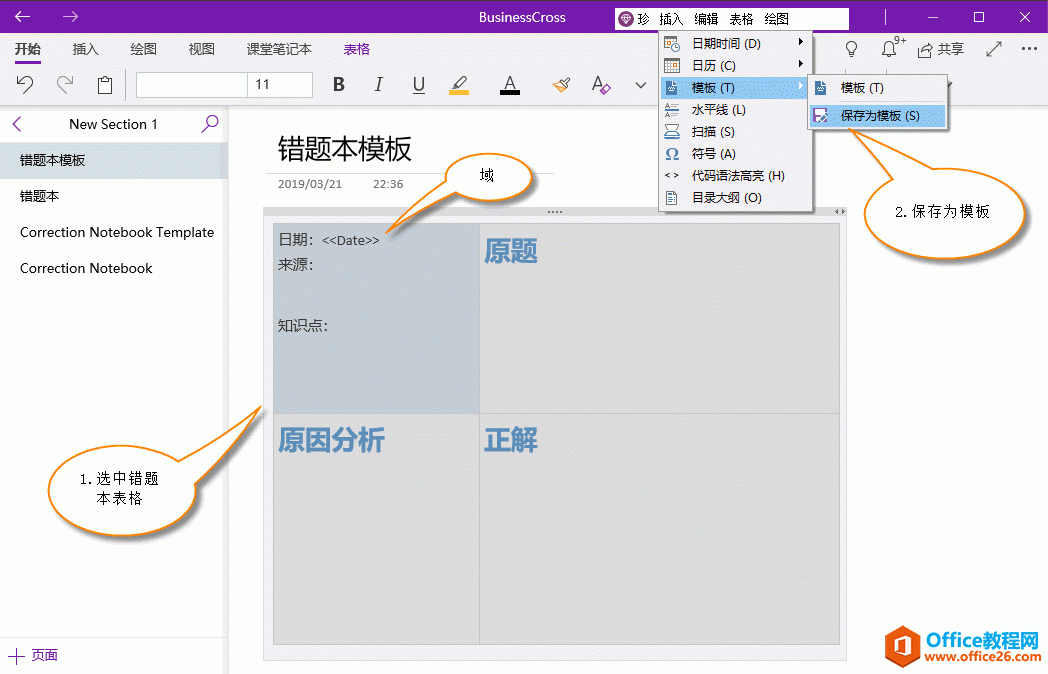
Task: Click the lightbulb help icon
Action: click(851, 49)
